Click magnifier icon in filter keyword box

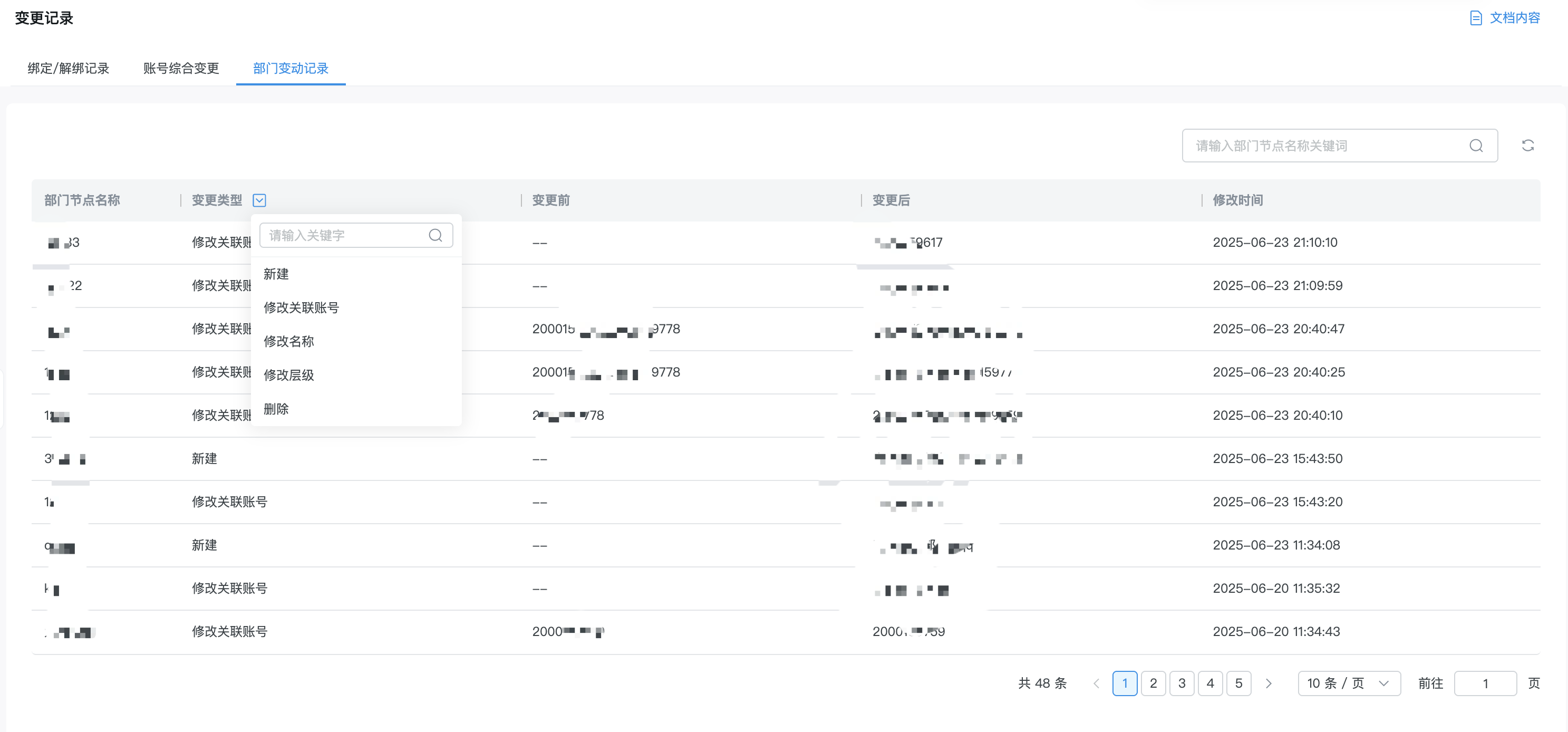coord(435,235)
